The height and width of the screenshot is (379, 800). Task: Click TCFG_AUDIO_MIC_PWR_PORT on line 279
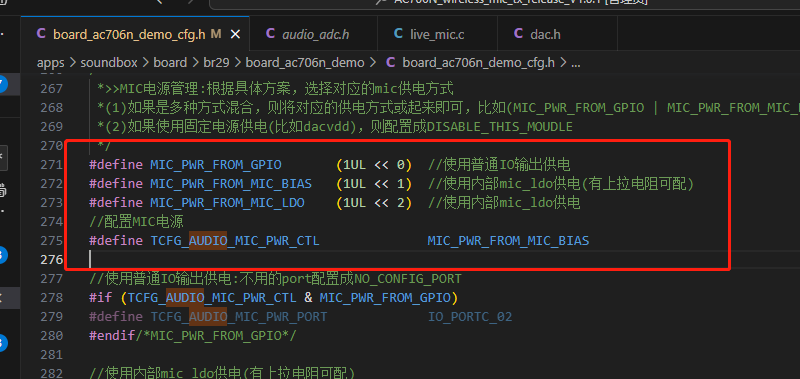tap(238, 316)
